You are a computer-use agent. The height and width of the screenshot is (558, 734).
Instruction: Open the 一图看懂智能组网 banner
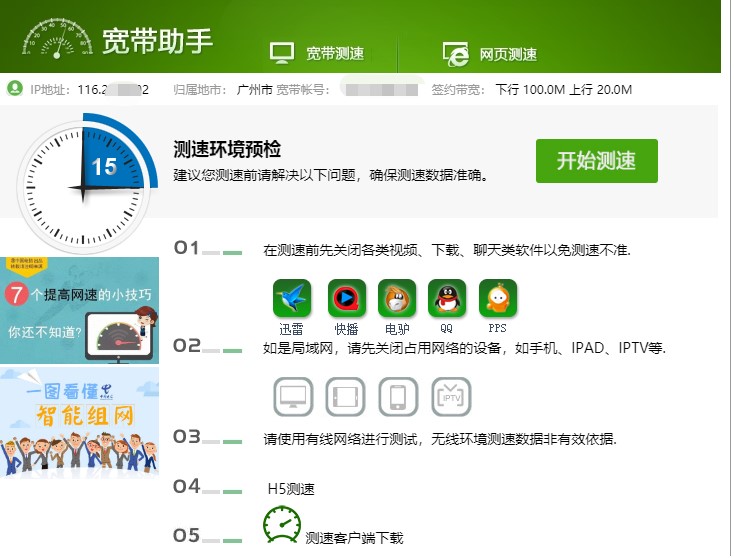(79, 423)
